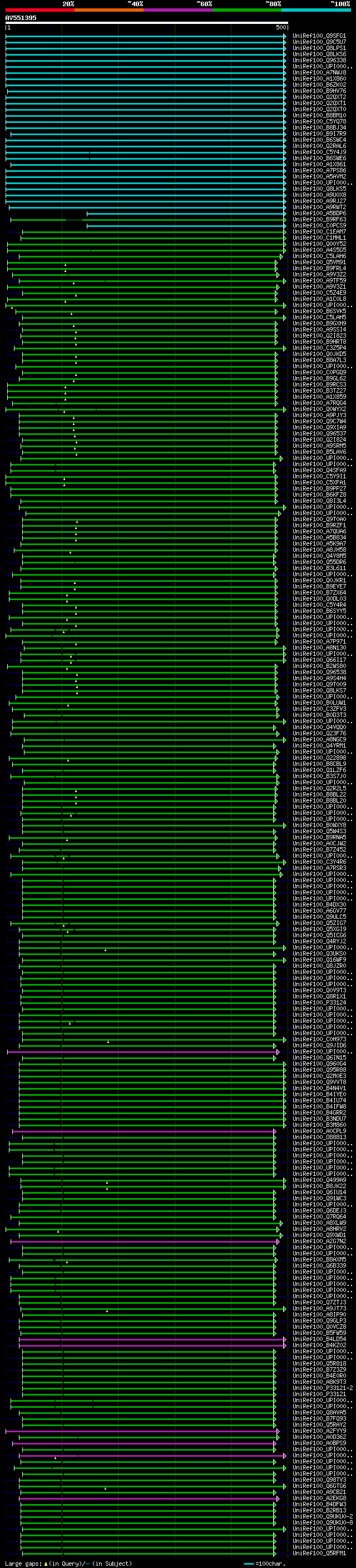Open hit UniRef100_A0BPS9
Screen dimensions: 356x1568
(319, 1443)
